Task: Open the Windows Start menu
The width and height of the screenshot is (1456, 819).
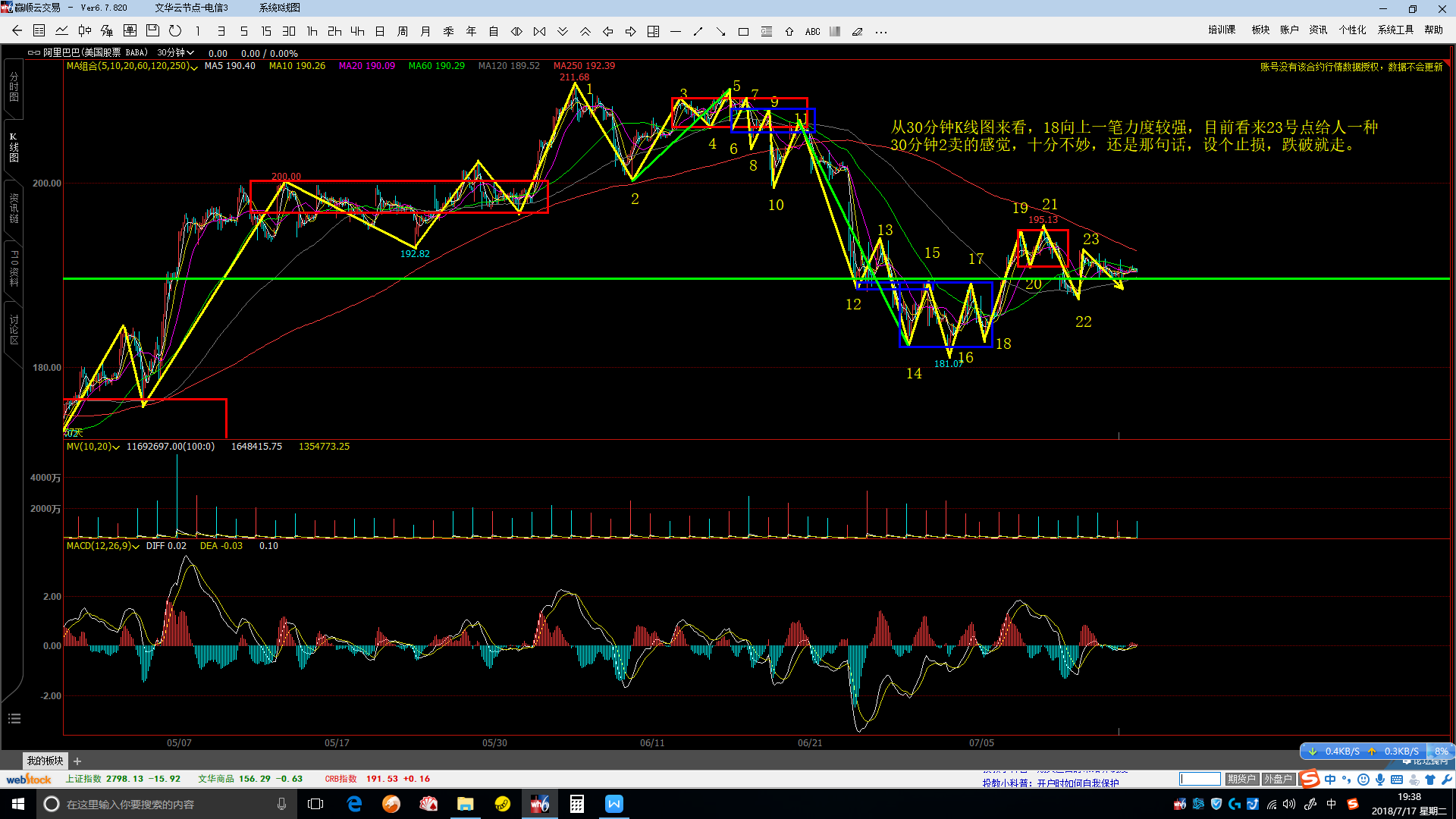Action: (18, 804)
